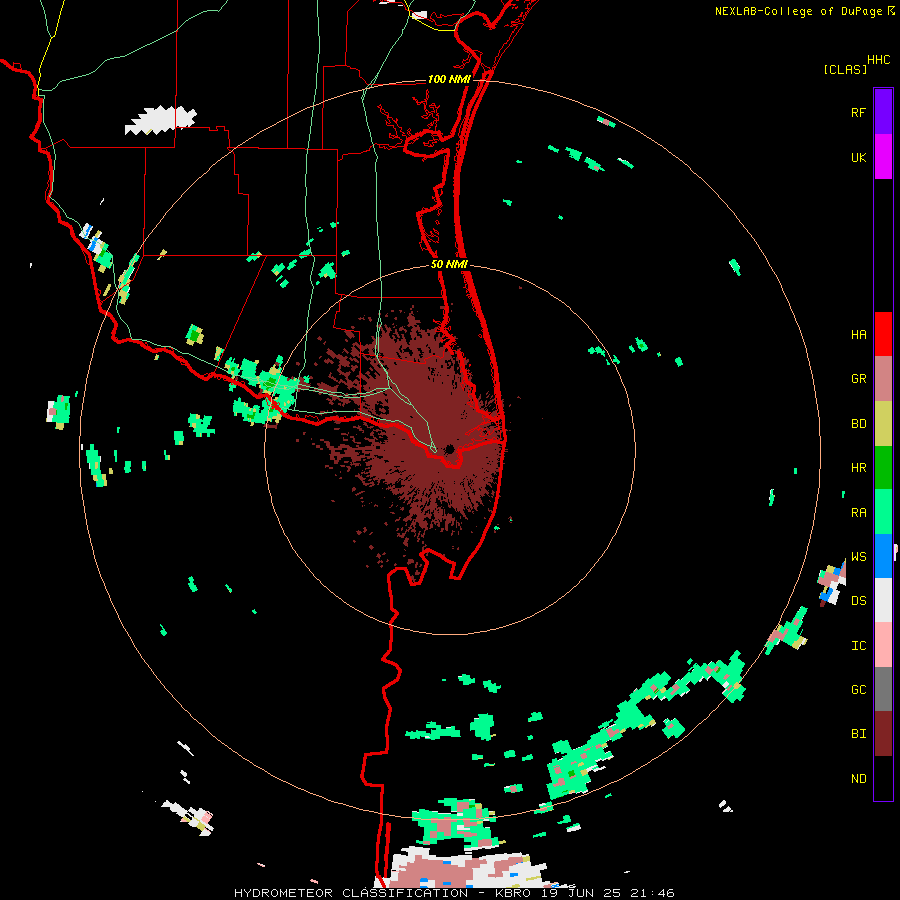The width and height of the screenshot is (900, 900).
Task: Click the large white dry-snow echo patch near top left
Action: coord(160,121)
